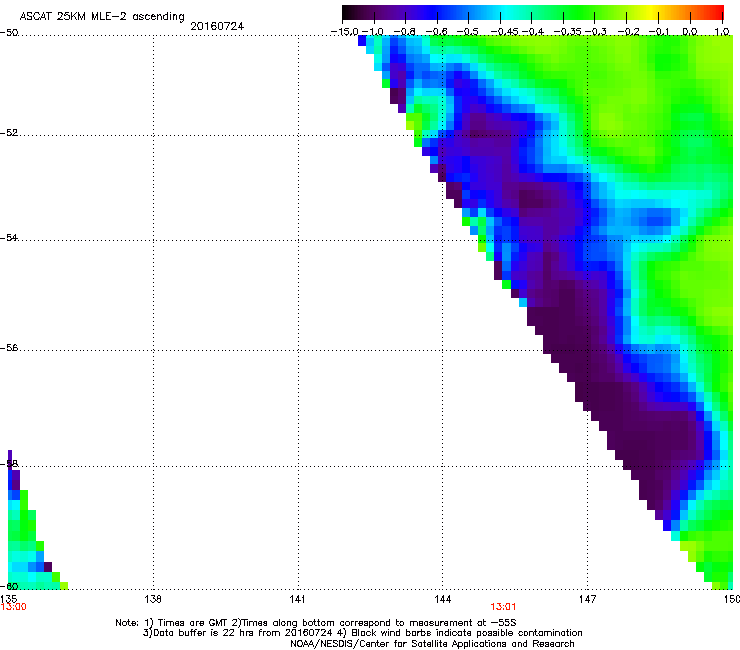Click the "147" longitude axis label
Image resolution: width=740 pixels, height=650 pixels.
pos(587,599)
